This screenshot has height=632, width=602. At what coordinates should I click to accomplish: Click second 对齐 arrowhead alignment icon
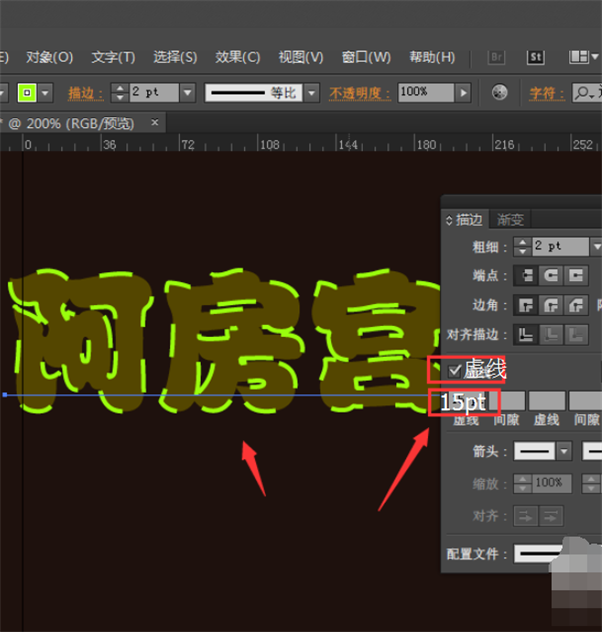551,516
